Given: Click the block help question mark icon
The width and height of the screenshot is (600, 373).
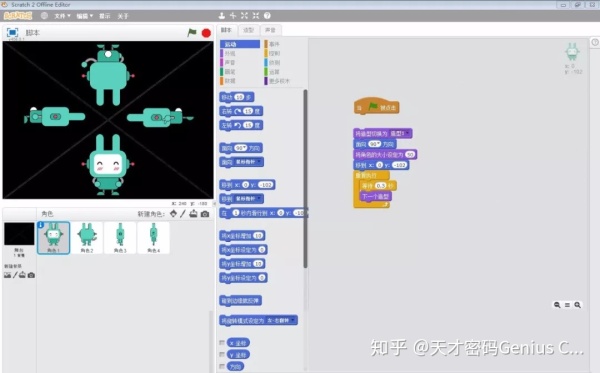Looking at the screenshot, I should tap(267, 16).
